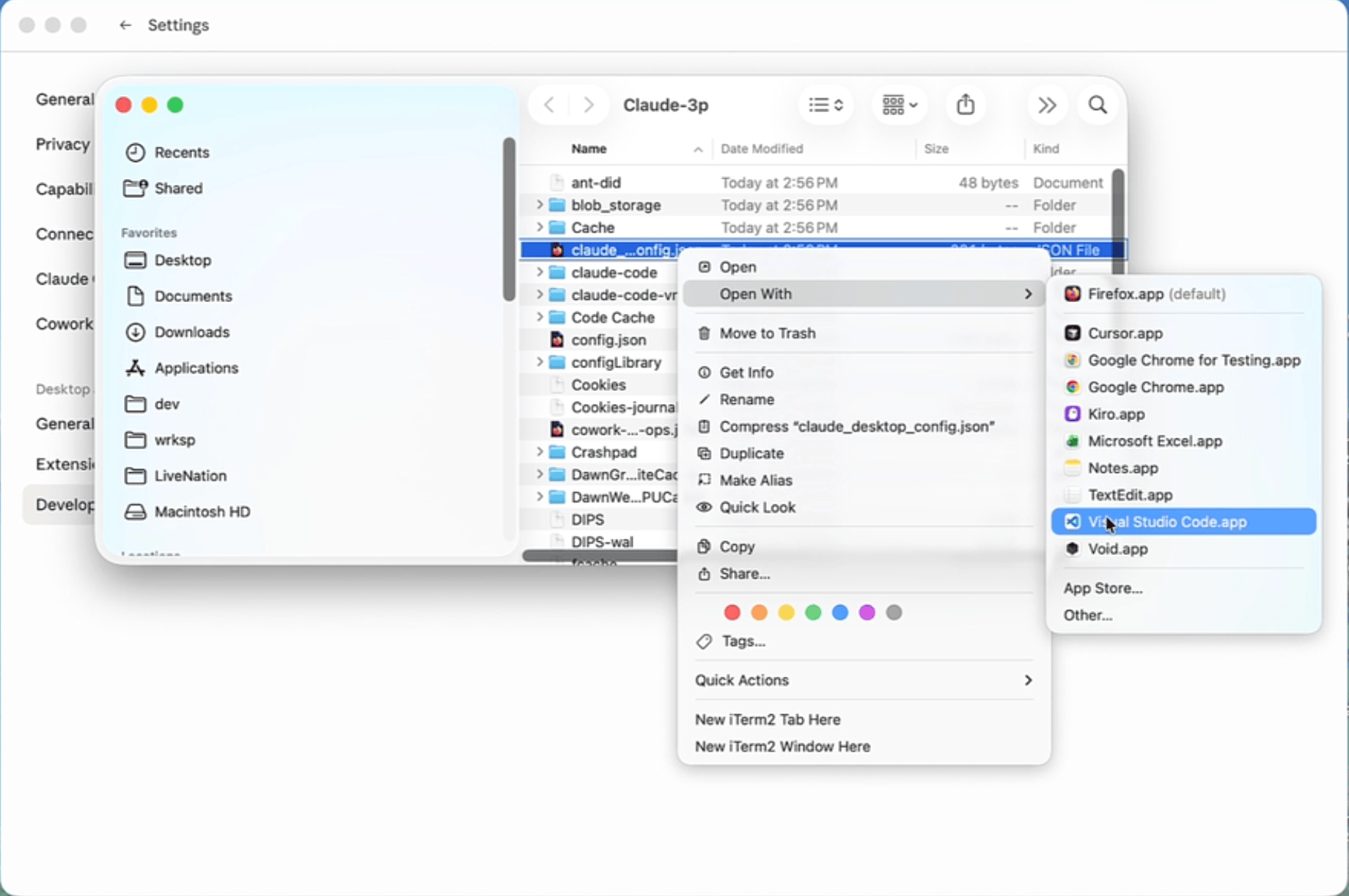The height and width of the screenshot is (896, 1349).
Task: Click Compress claude_desktop_config.json
Action: pyautogui.click(x=864, y=427)
